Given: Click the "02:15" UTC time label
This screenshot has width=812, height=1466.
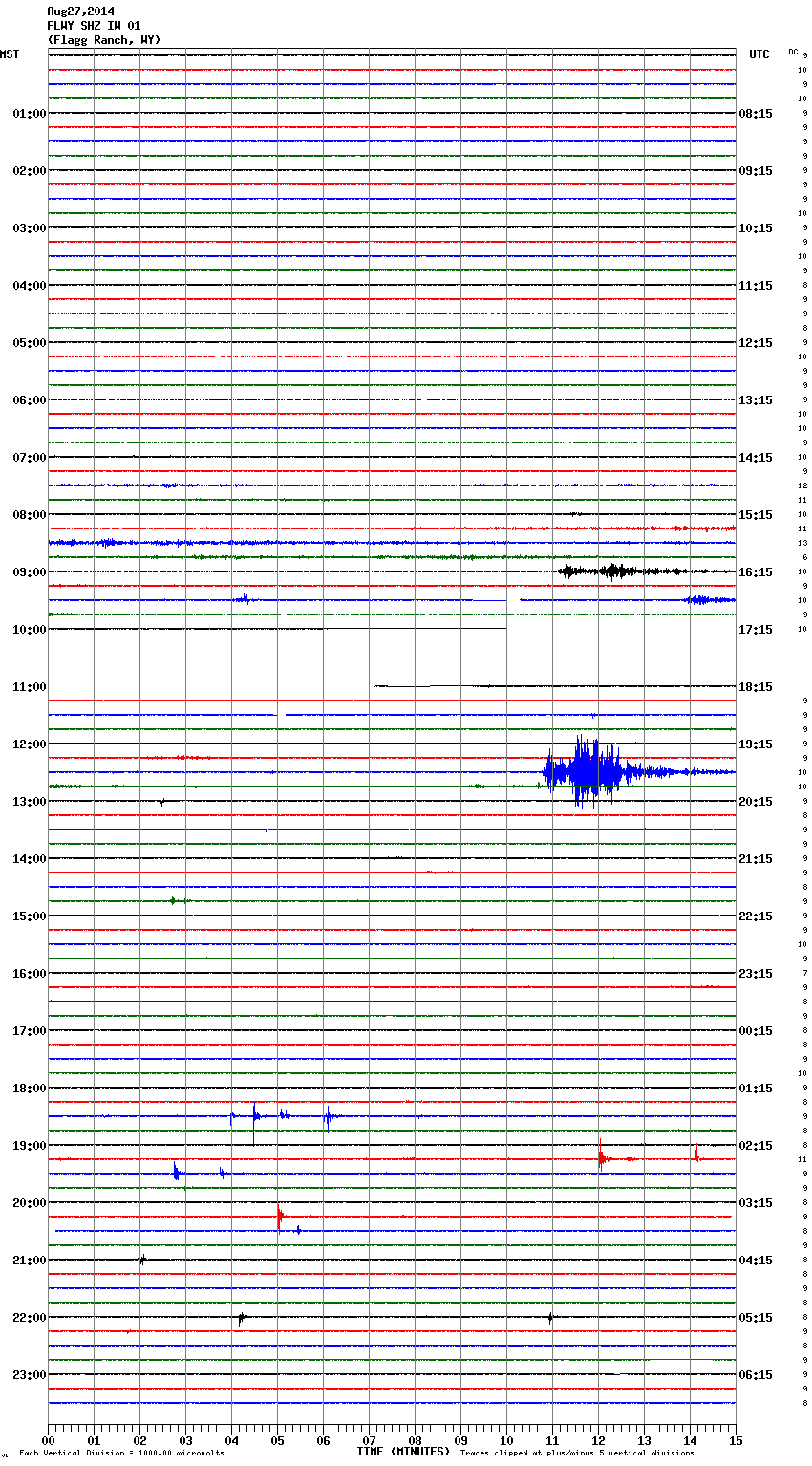Looking at the screenshot, I should tap(756, 1146).
